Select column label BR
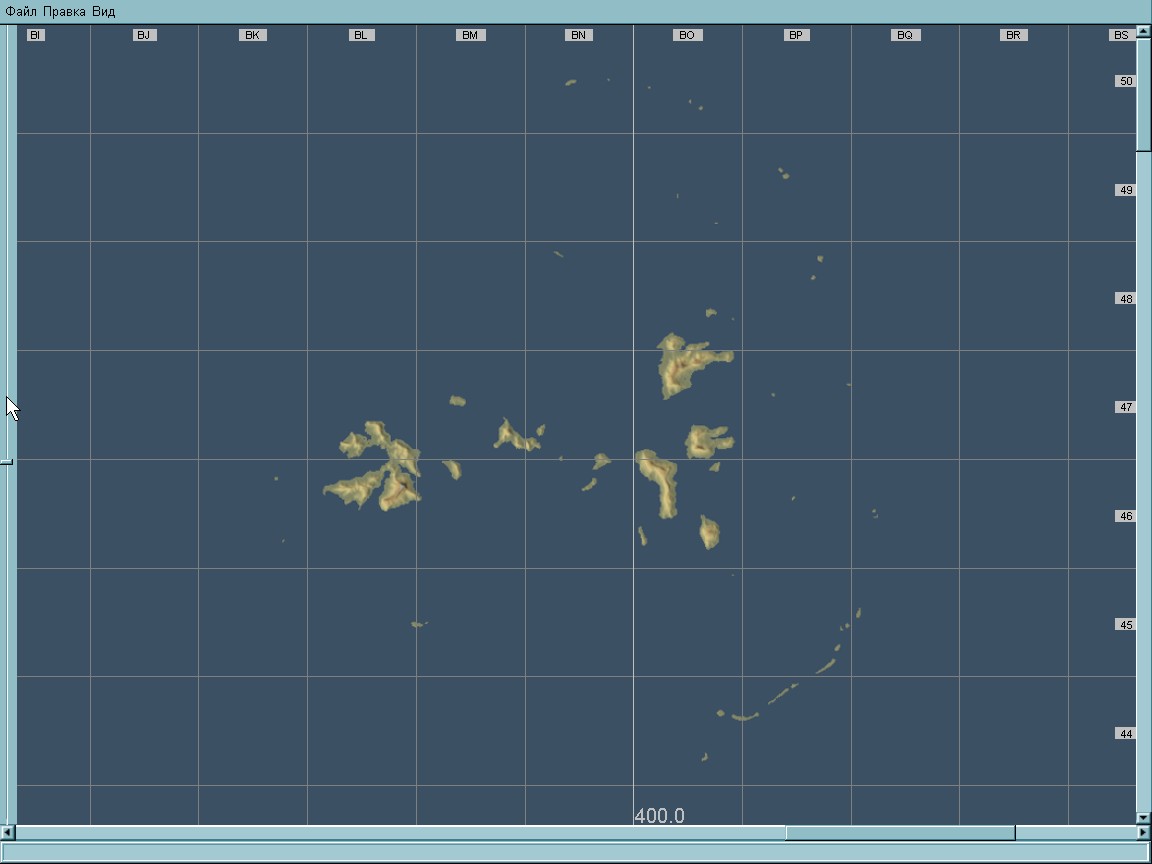Screen dimensions: 1152x864 (1014, 35)
